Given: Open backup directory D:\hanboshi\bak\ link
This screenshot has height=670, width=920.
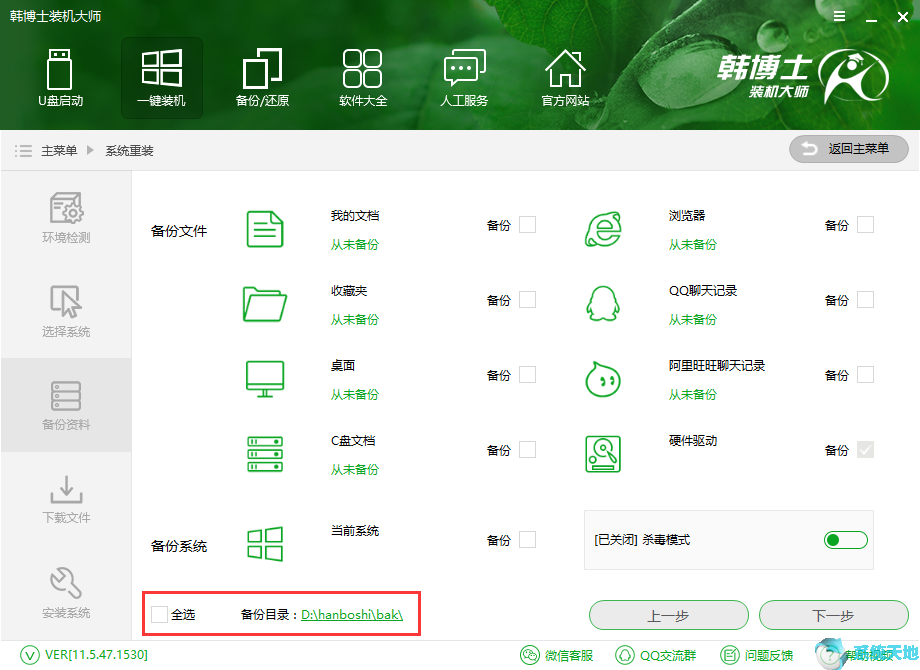Looking at the screenshot, I should click(352, 615).
